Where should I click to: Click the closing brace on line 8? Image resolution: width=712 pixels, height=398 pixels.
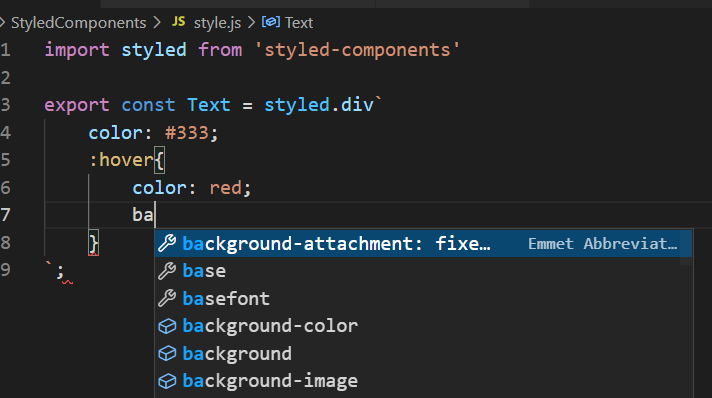(x=94, y=244)
